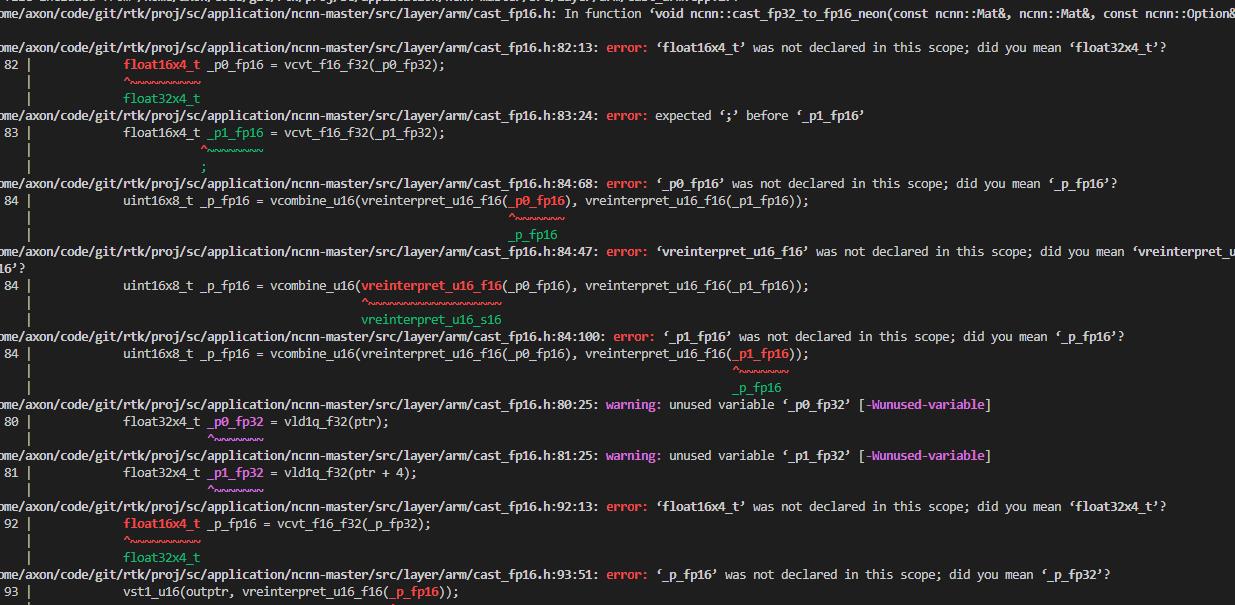The width and height of the screenshot is (1235, 605).
Task: Open the cast_fp16.h:92:13 file path link
Action: 299,506
